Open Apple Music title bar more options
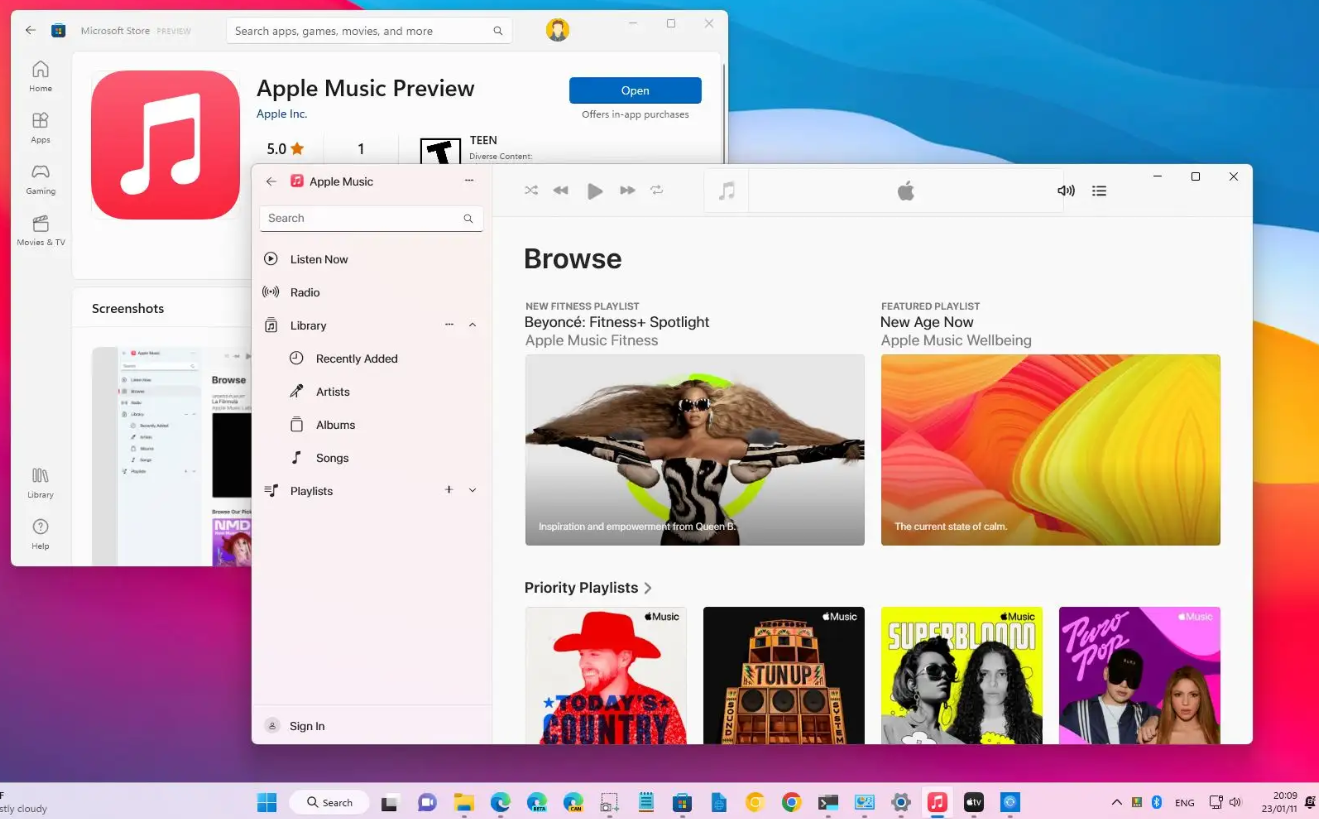The image size is (1319, 819). pos(469,181)
